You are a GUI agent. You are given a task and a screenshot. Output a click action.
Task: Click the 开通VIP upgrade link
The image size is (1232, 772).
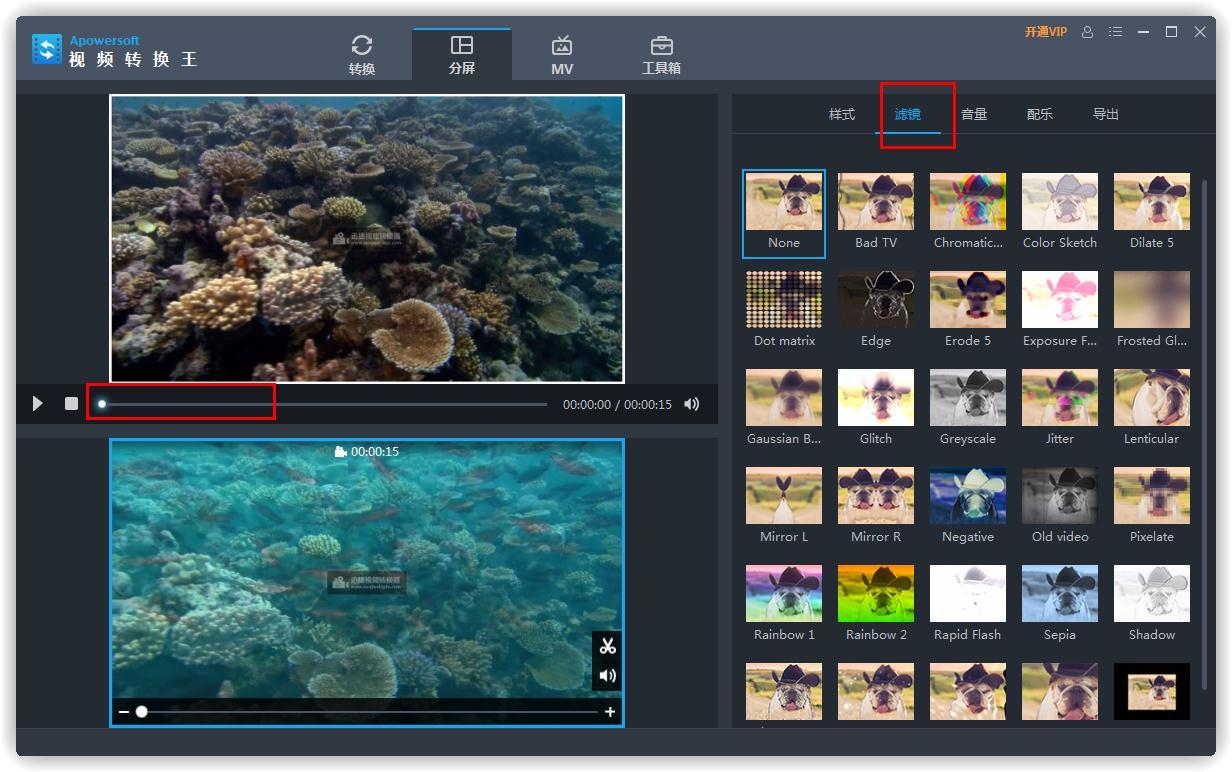point(1045,32)
